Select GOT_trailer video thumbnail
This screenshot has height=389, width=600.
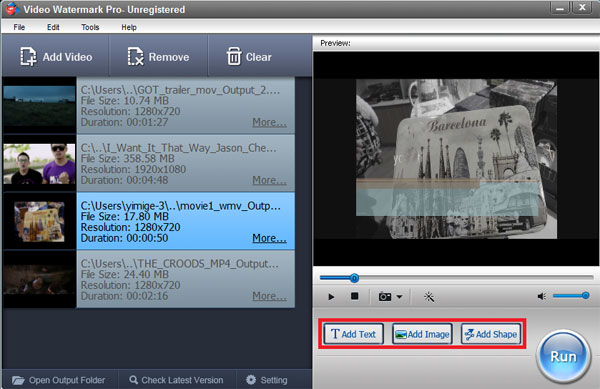click(x=39, y=106)
